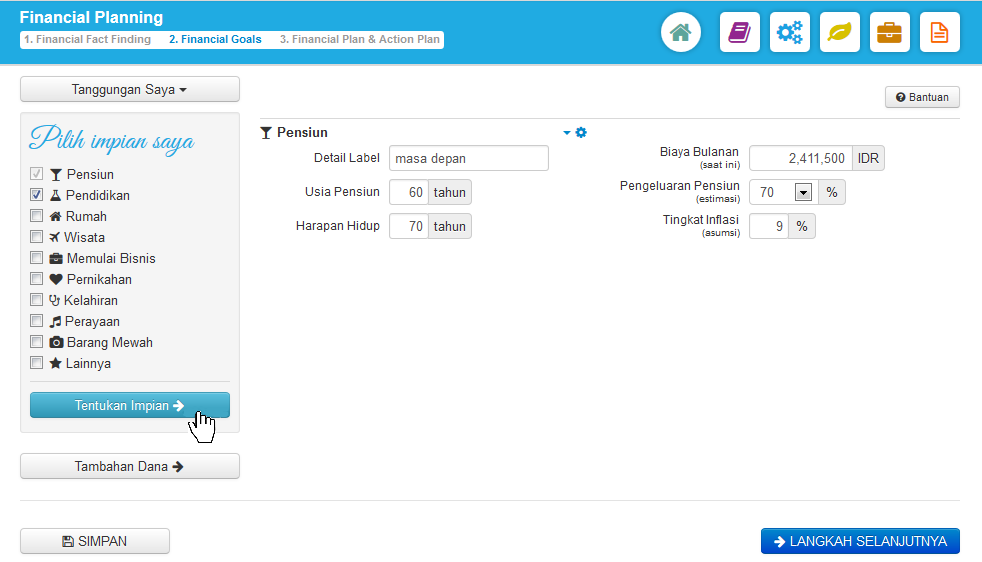
Task: Open the blue gears settings icon
Action: coord(789,32)
